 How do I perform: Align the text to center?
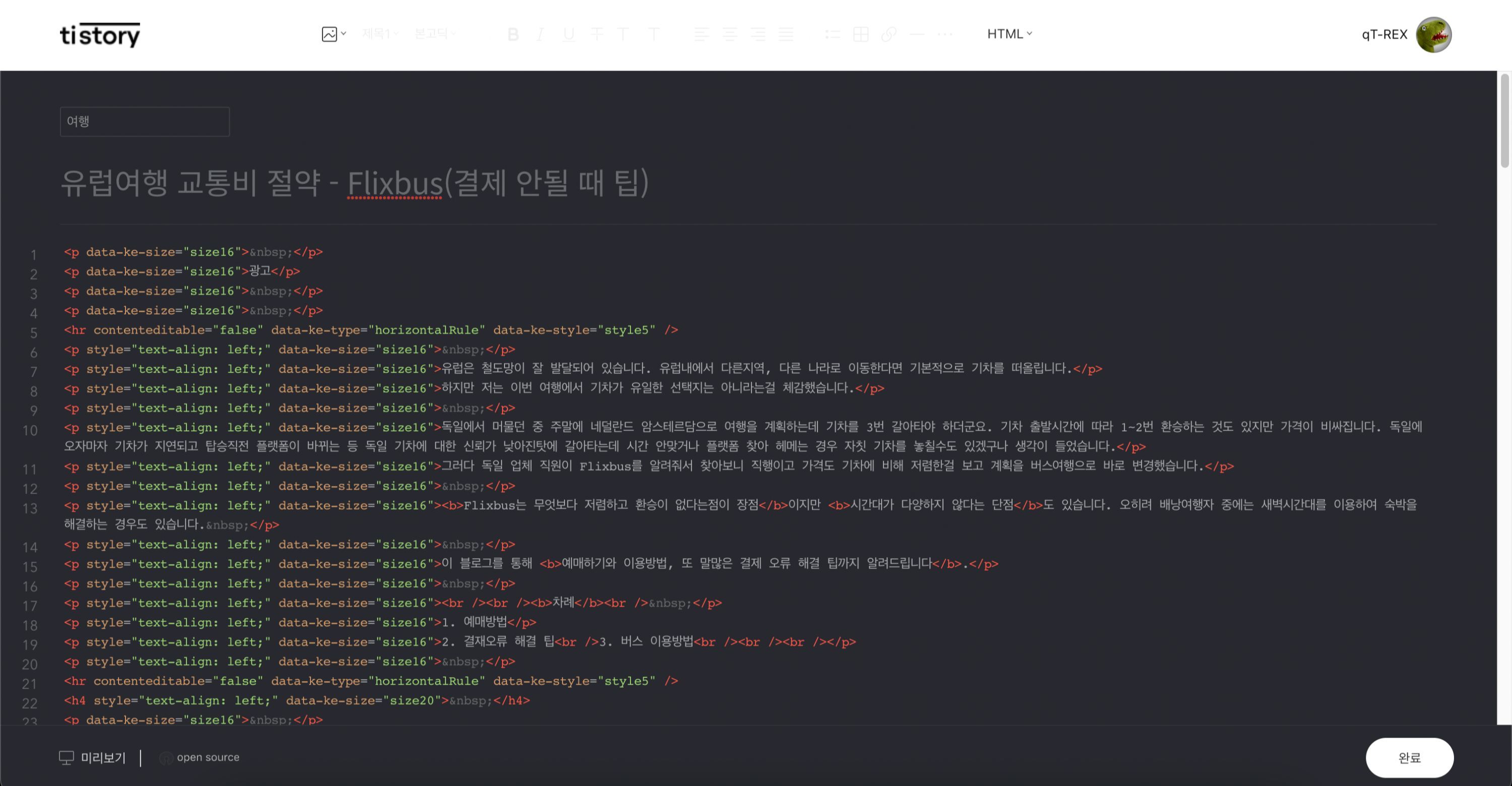pos(730,34)
